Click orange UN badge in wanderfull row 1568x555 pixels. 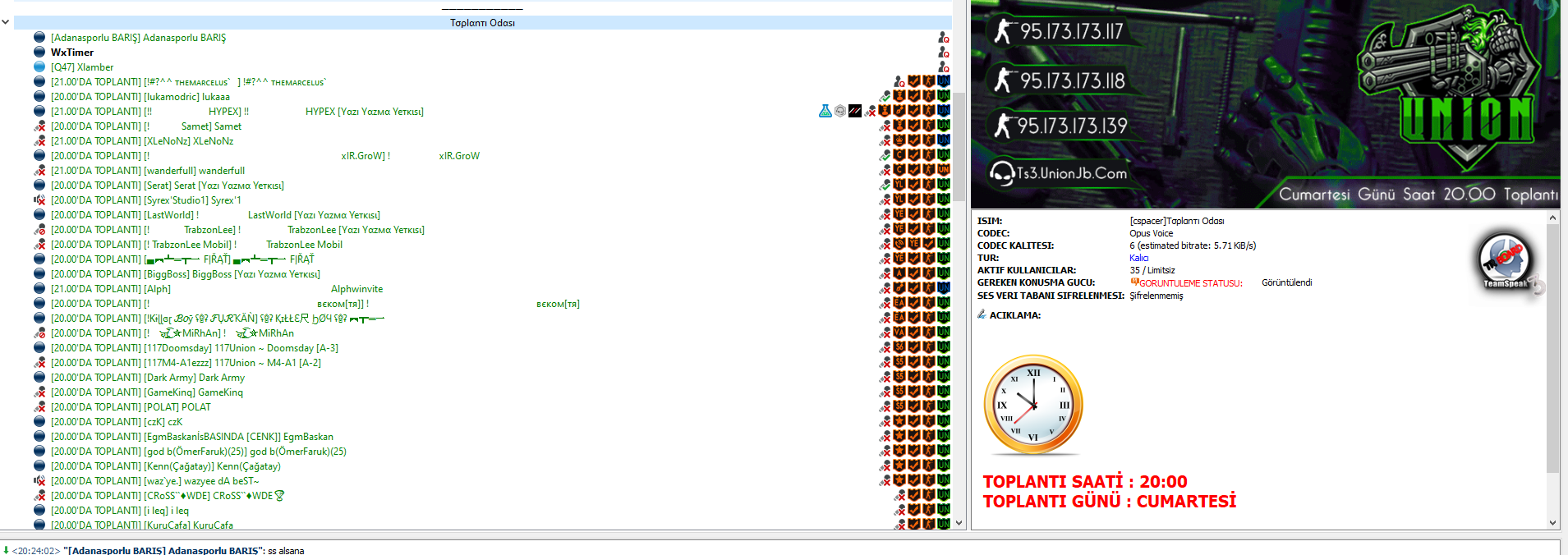pyautogui.click(x=944, y=170)
